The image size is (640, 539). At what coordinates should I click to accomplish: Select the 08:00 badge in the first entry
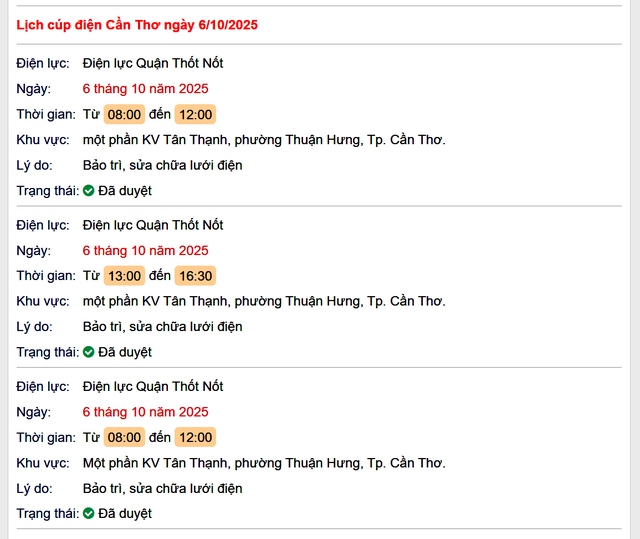click(x=125, y=114)
